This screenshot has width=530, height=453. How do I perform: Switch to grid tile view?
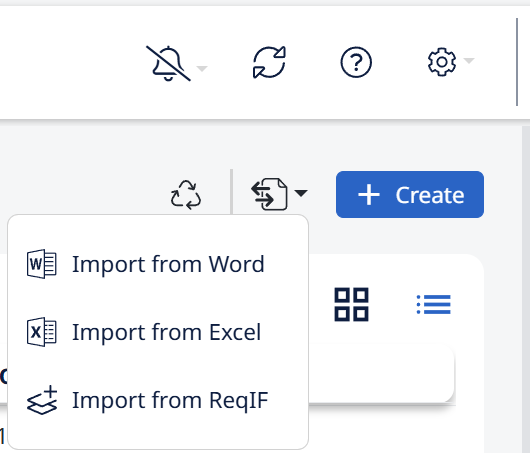[352, 305]
